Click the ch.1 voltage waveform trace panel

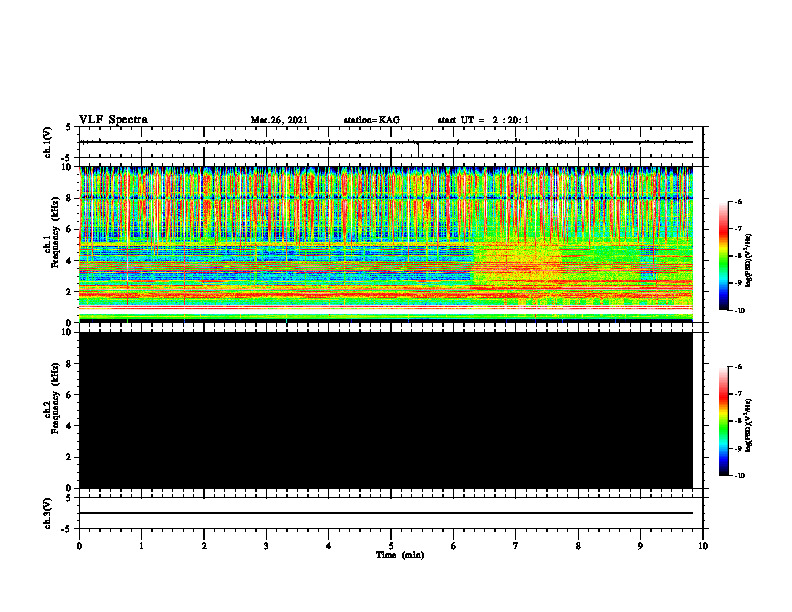click(x=391, y=142)
